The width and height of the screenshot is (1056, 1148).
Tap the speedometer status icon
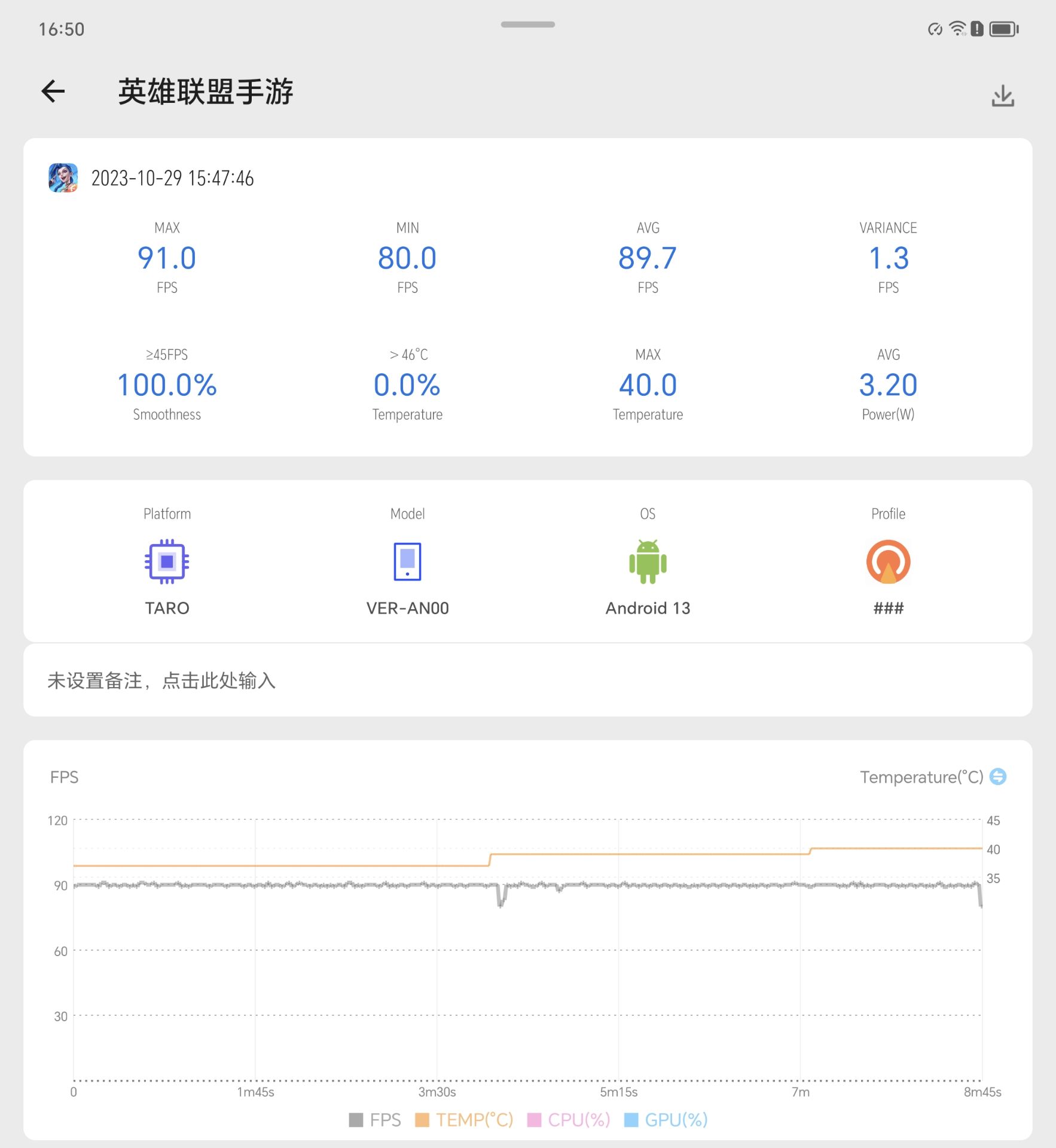935,29
